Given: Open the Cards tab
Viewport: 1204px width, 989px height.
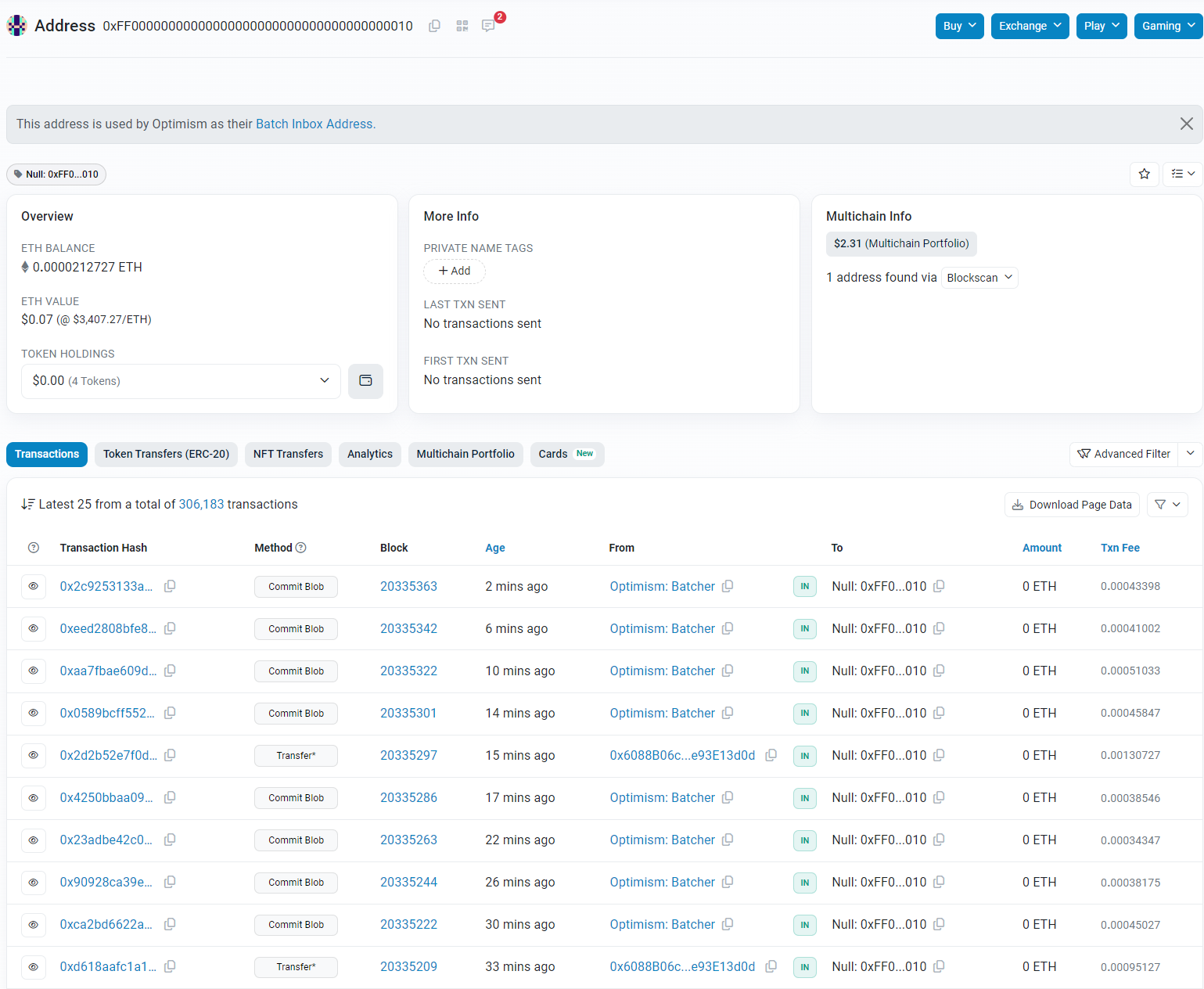Looking at the screenshot, I should click(x=566, y=454).
